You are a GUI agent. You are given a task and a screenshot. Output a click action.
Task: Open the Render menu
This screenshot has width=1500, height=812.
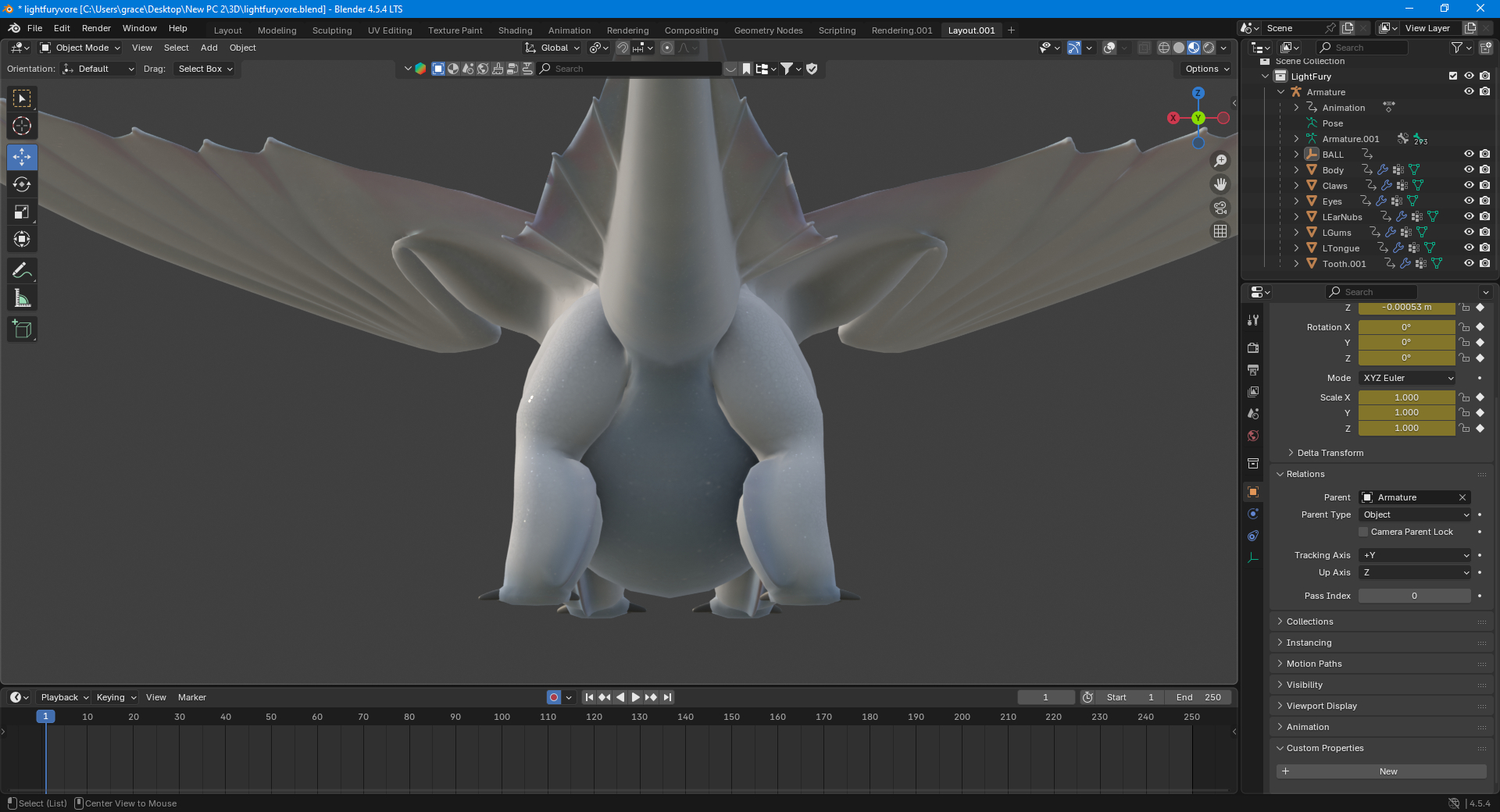coord(96,28)
